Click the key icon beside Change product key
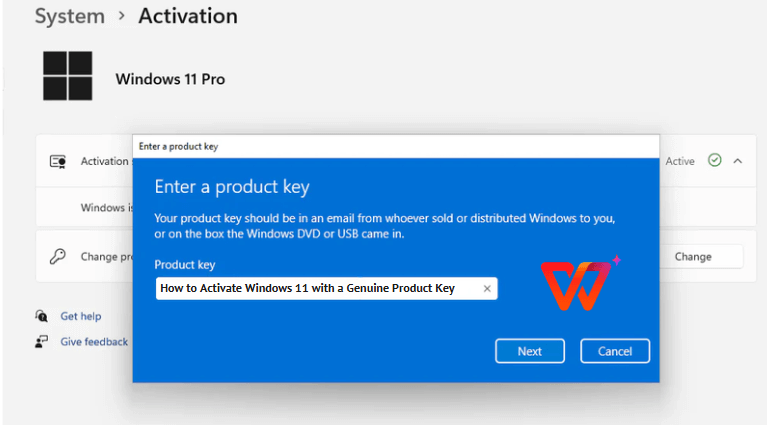 pyautogui.click(x=58, y=256)
